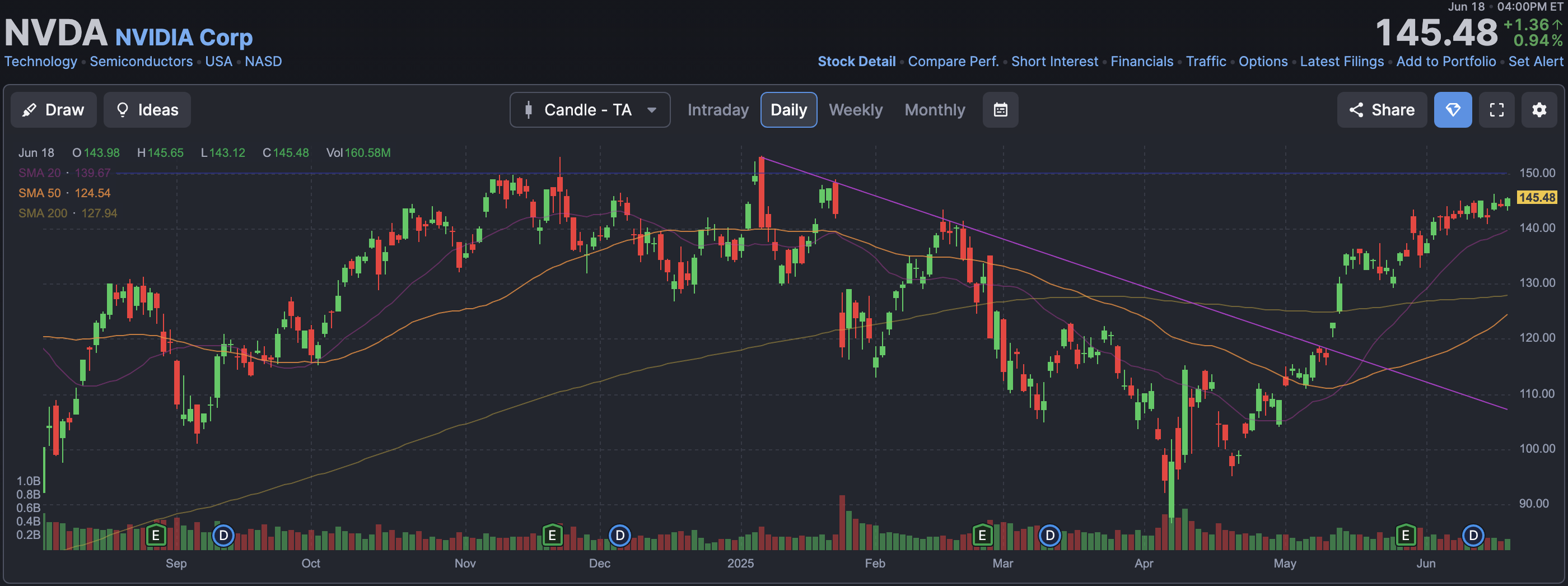Go to Stock Detail
The width and height of the screenshot is (1568, 586).
tap(856, 62)
